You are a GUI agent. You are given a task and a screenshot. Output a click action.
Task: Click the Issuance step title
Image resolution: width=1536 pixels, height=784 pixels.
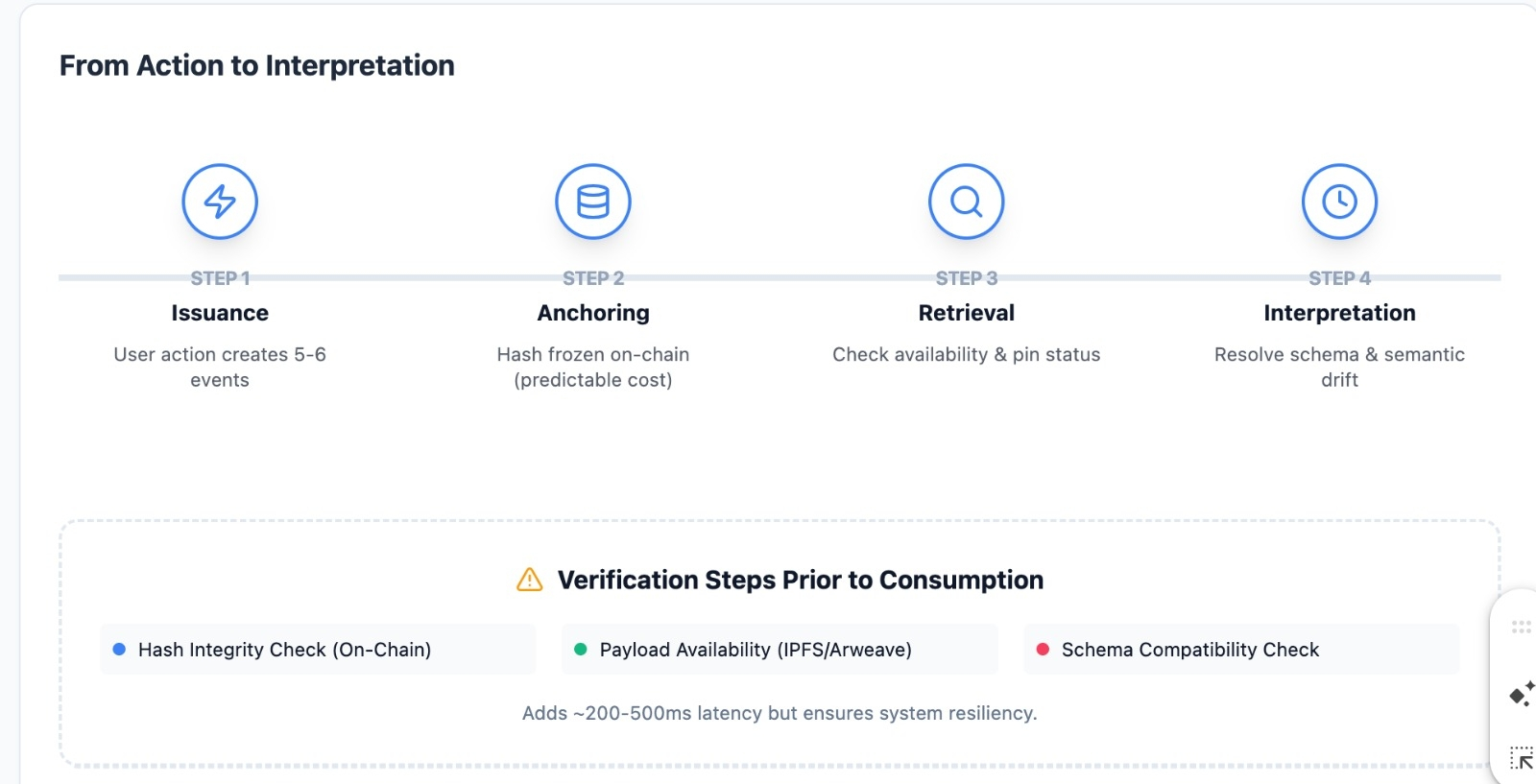(x=220, y=313)
